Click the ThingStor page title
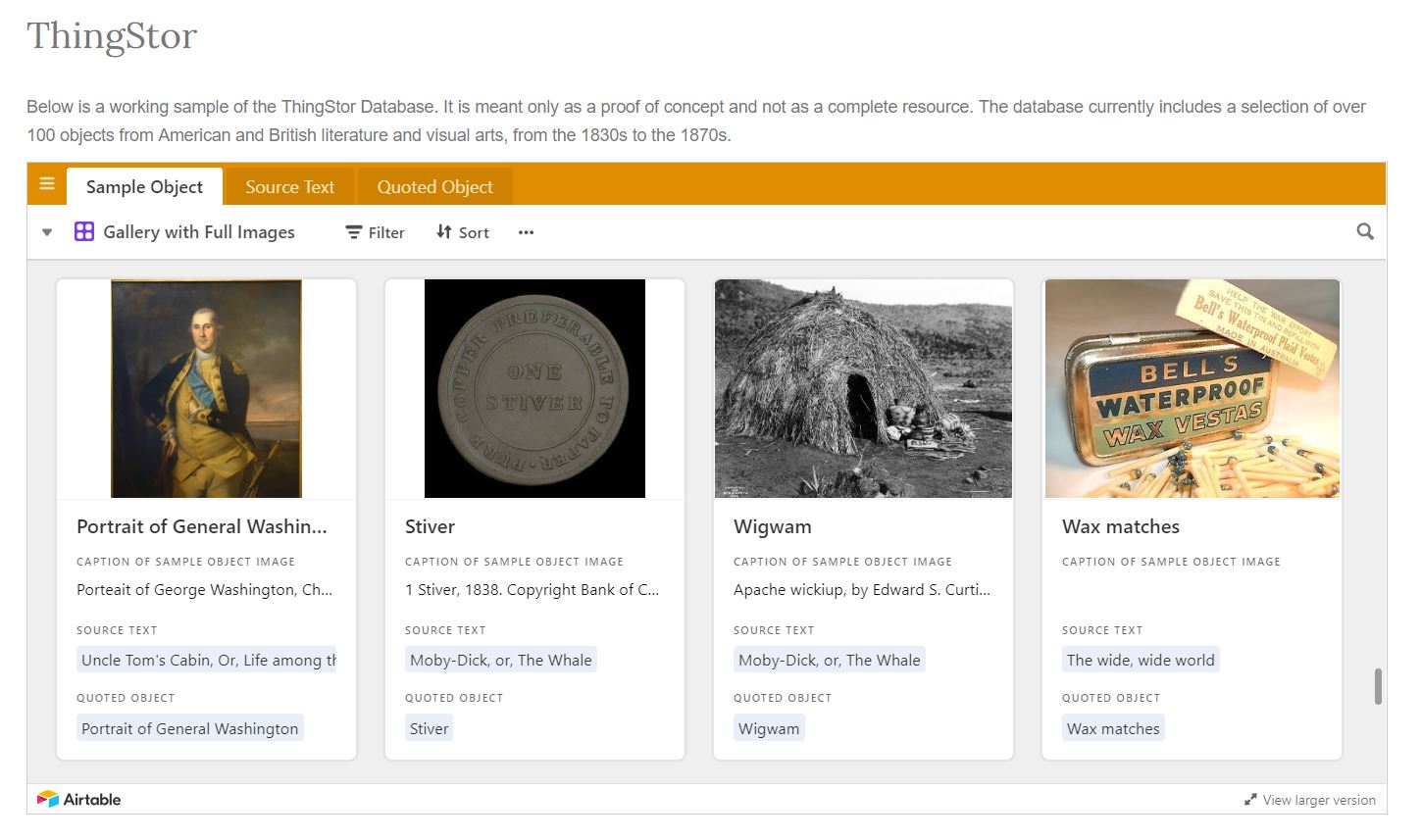The image size is (1421, 840). 112,36
